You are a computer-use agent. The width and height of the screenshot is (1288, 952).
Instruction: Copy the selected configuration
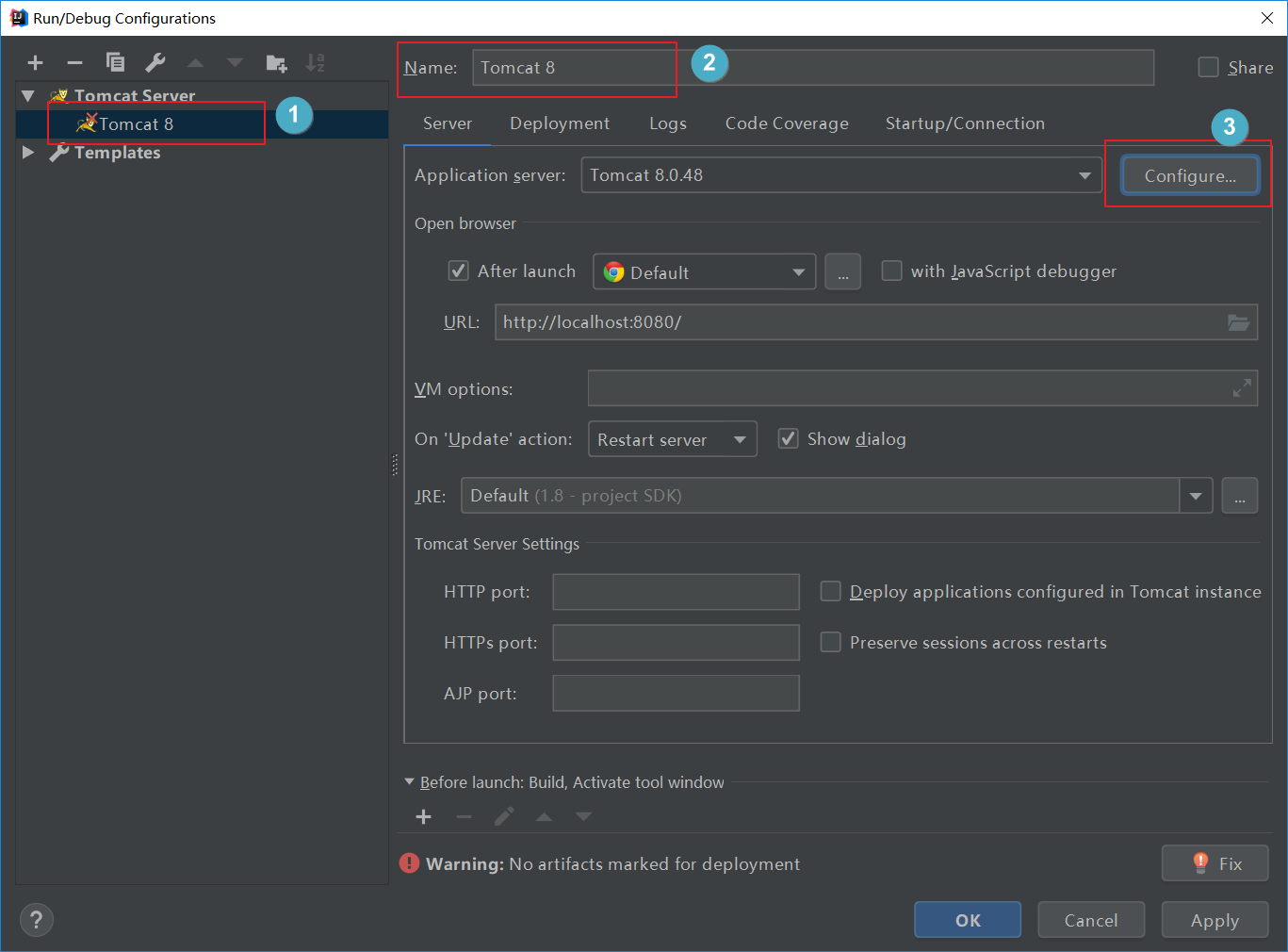click(x=115, y=62)
